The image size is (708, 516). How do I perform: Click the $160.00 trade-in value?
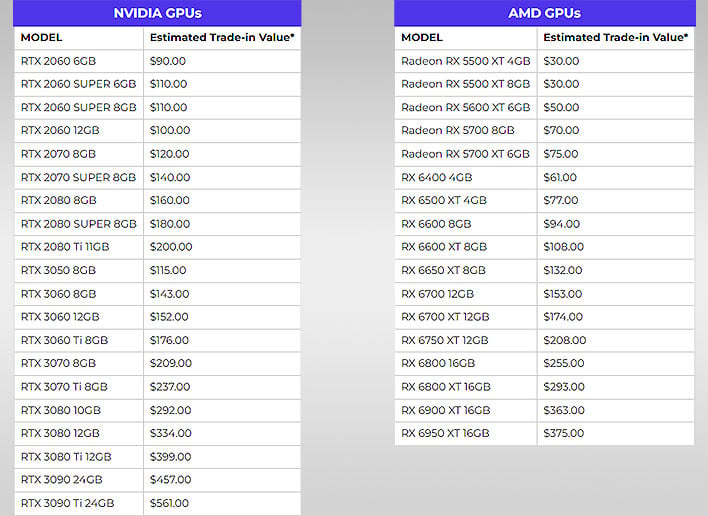pyautogui.click(x=170, y=200)
